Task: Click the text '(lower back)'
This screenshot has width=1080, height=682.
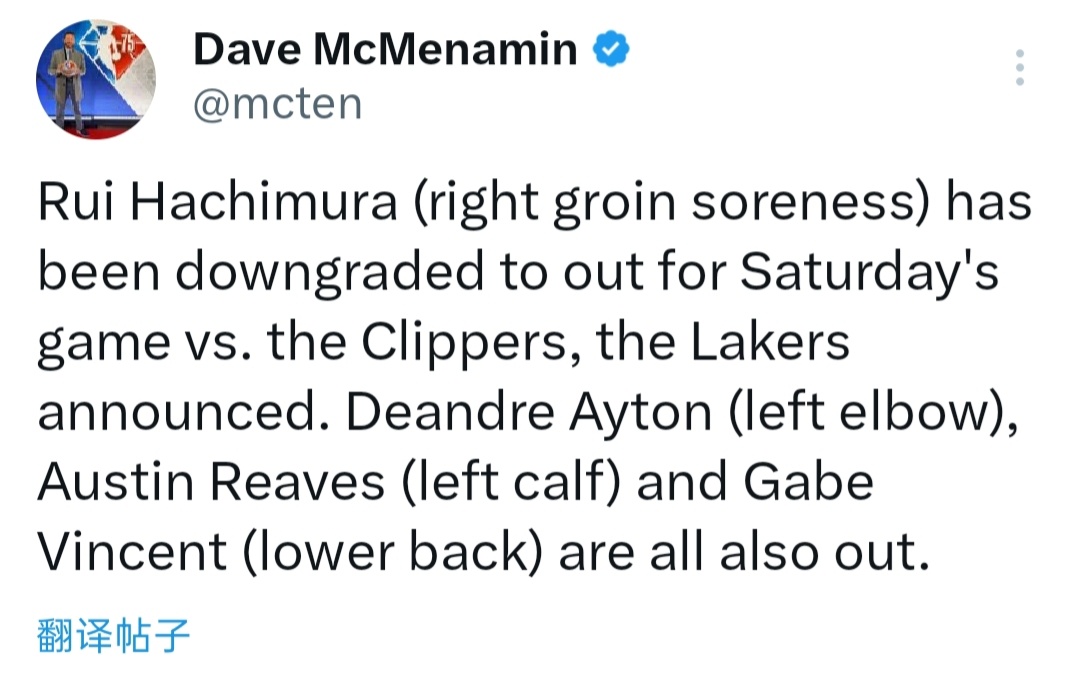Action: tap(392, 552)
